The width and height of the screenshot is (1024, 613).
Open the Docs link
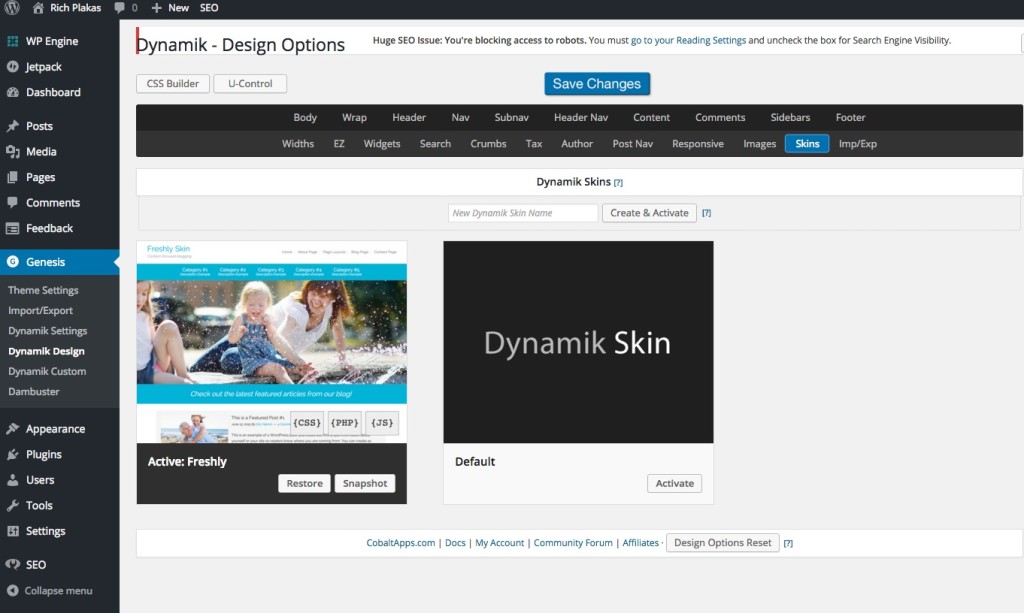(x=455, y=542)
